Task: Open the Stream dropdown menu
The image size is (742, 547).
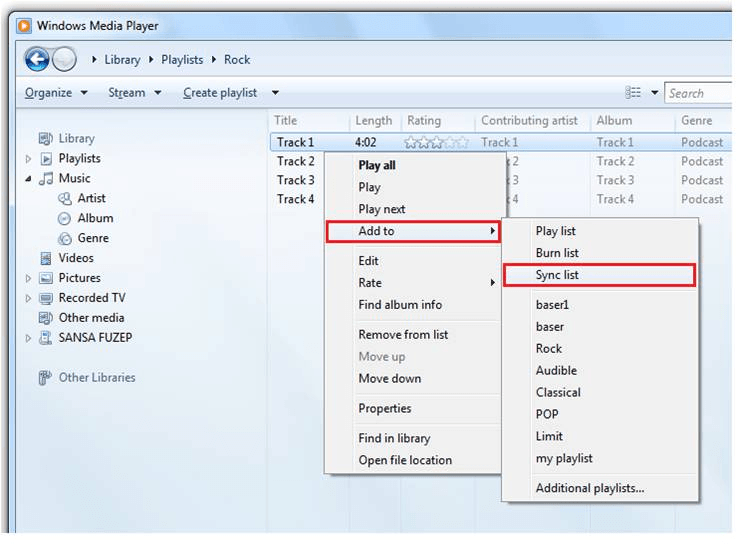Action: point(134,93)
